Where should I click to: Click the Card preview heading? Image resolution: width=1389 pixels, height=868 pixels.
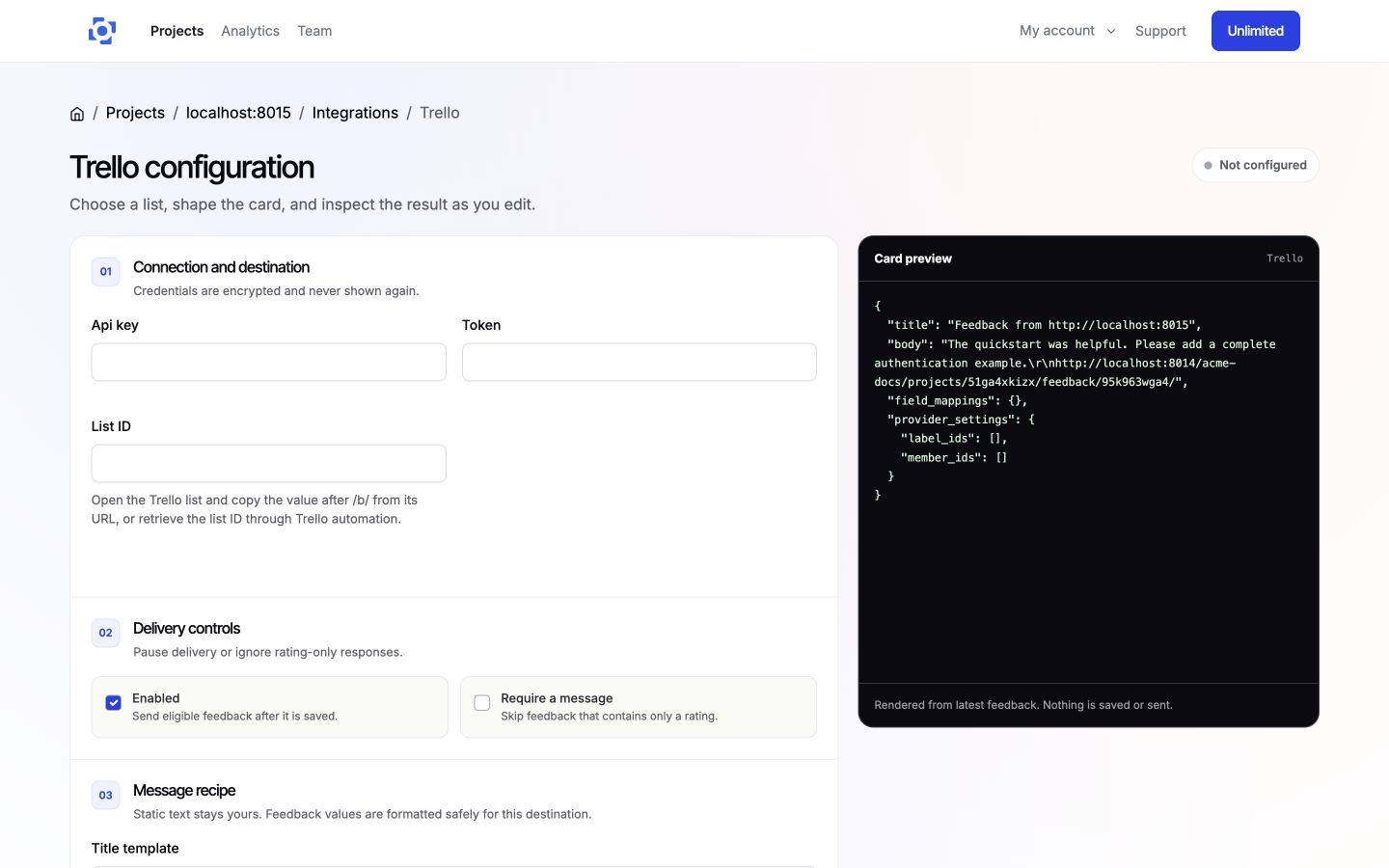coord(912,258)
